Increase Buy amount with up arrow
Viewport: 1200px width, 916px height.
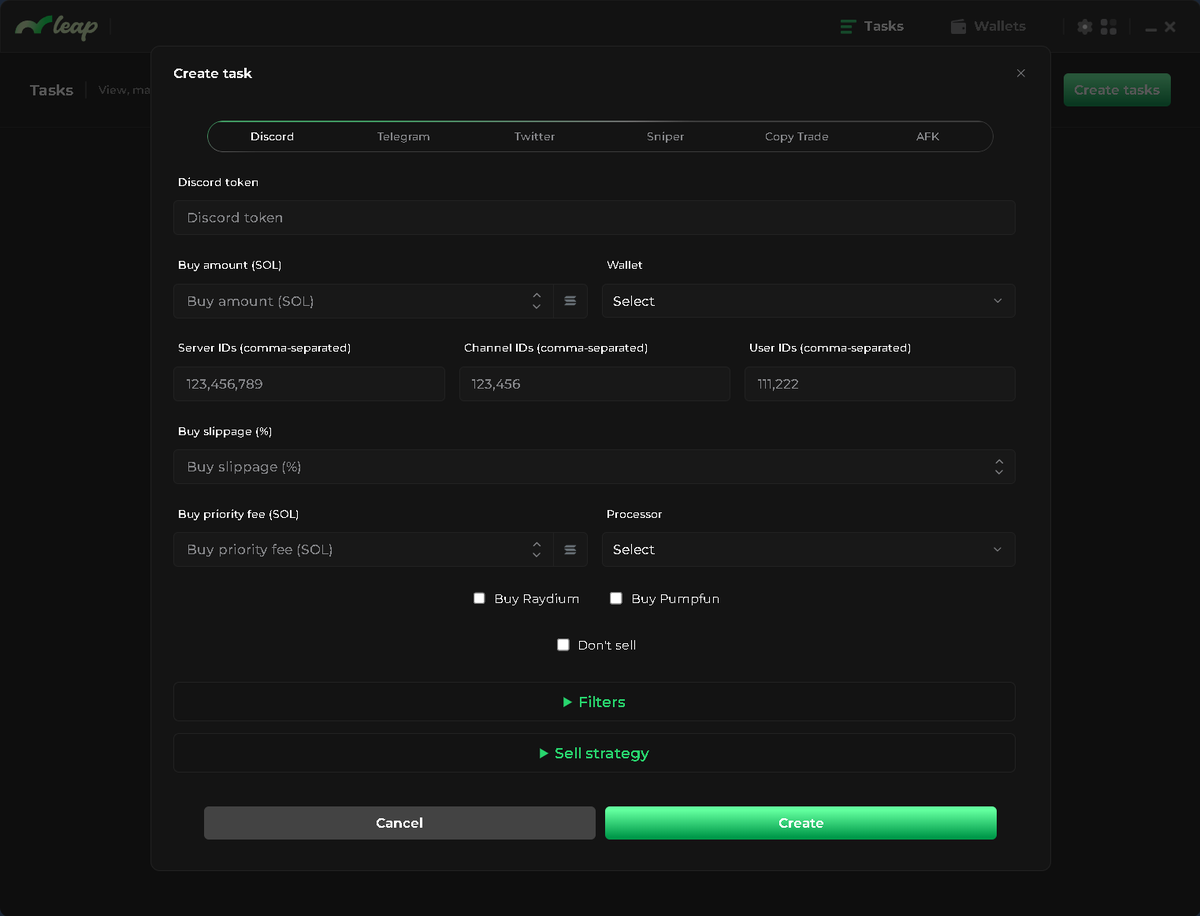tap(537, 295)
